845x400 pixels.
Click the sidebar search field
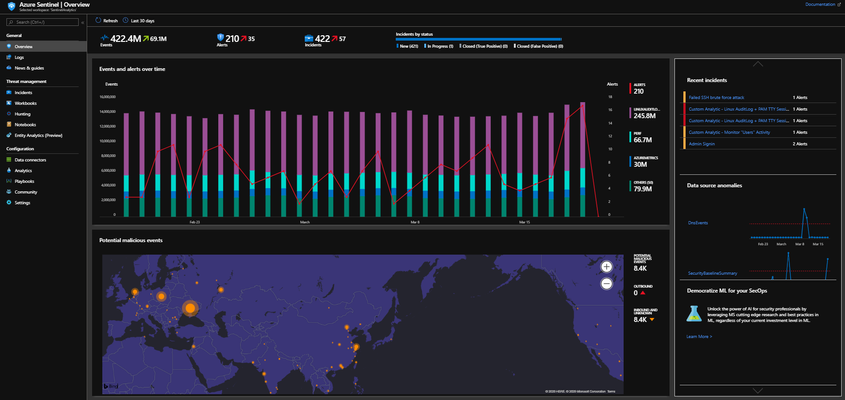pos(42,22)
